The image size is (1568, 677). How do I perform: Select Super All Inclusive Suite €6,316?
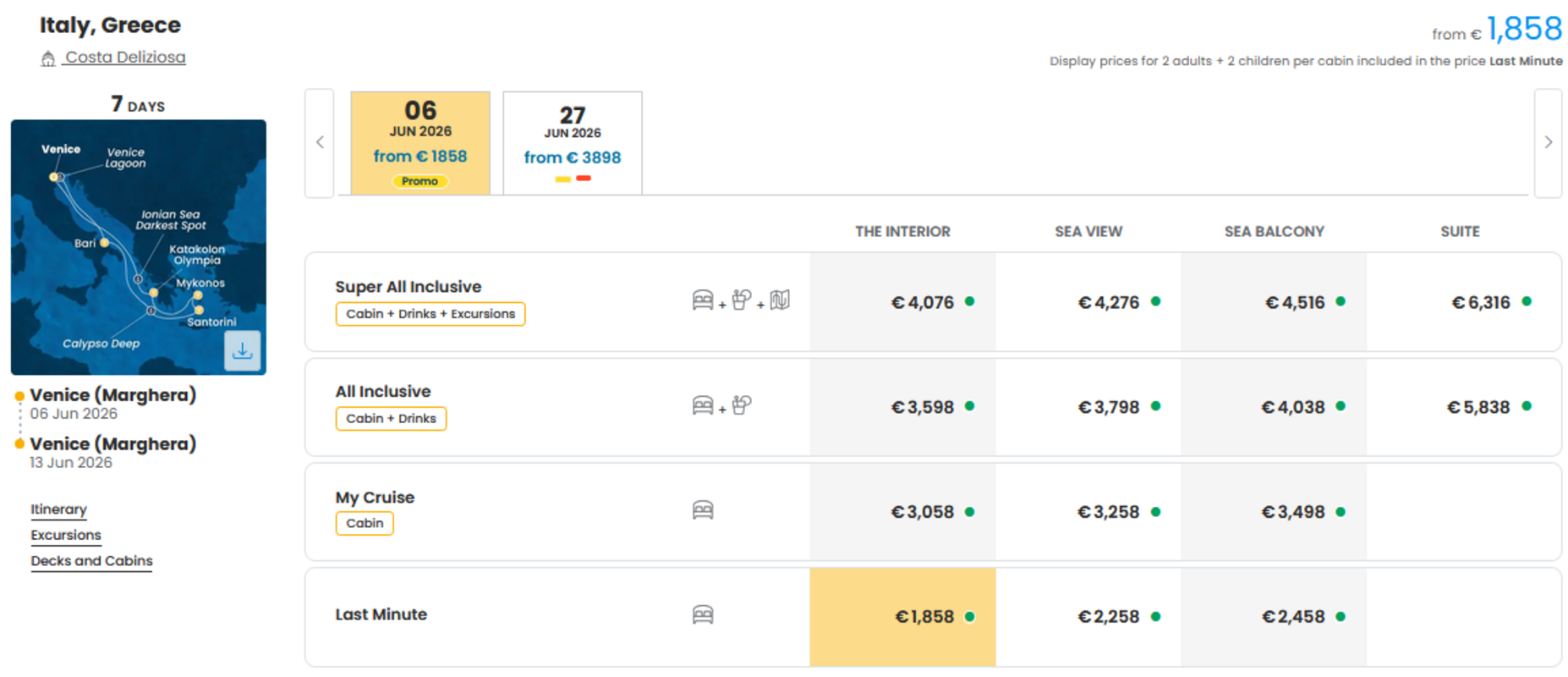point(1464,302)
